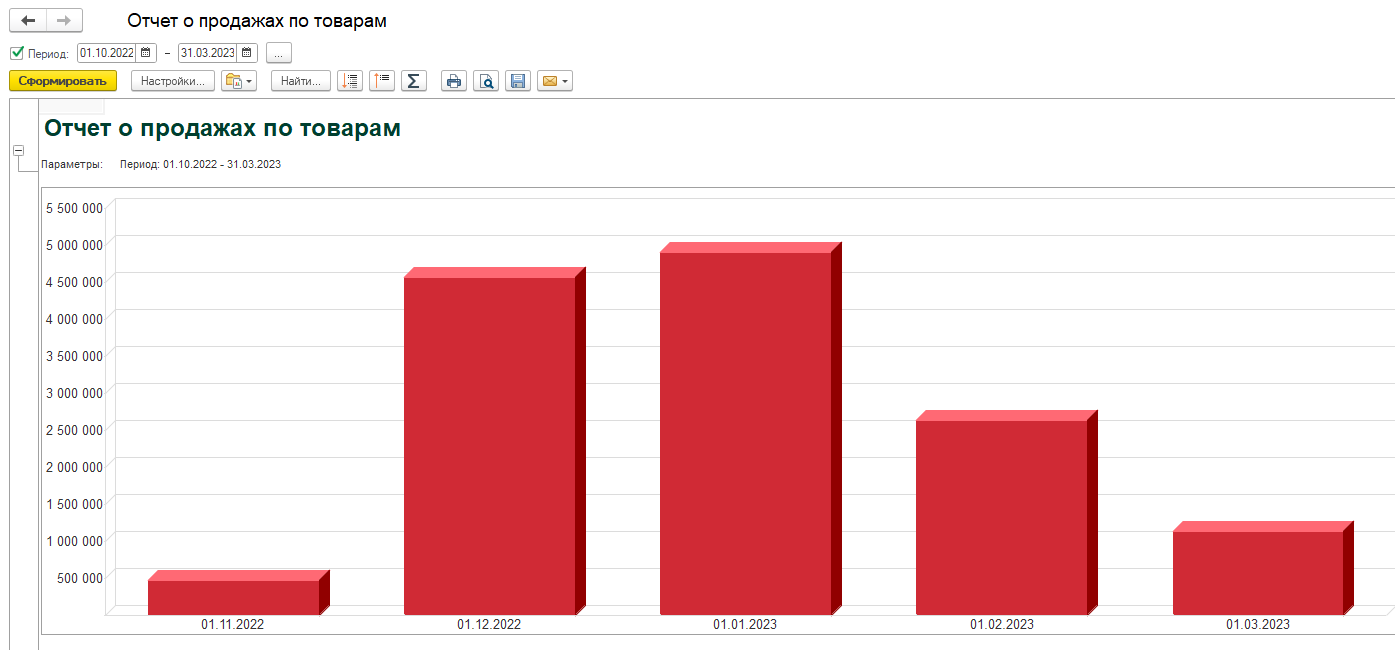This screenshot has height=650, width=1395.
Task: Open Настройки... settings button
Action: (x=173, y=81)
